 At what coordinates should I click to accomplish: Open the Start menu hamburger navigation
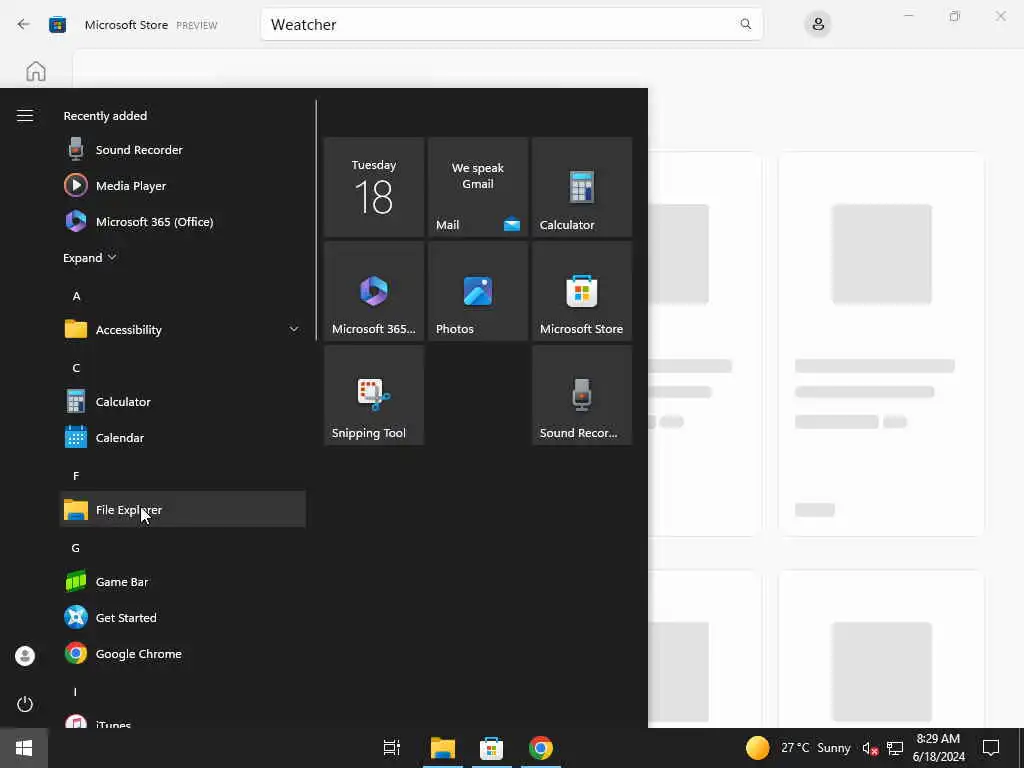[x=25, y=116]
